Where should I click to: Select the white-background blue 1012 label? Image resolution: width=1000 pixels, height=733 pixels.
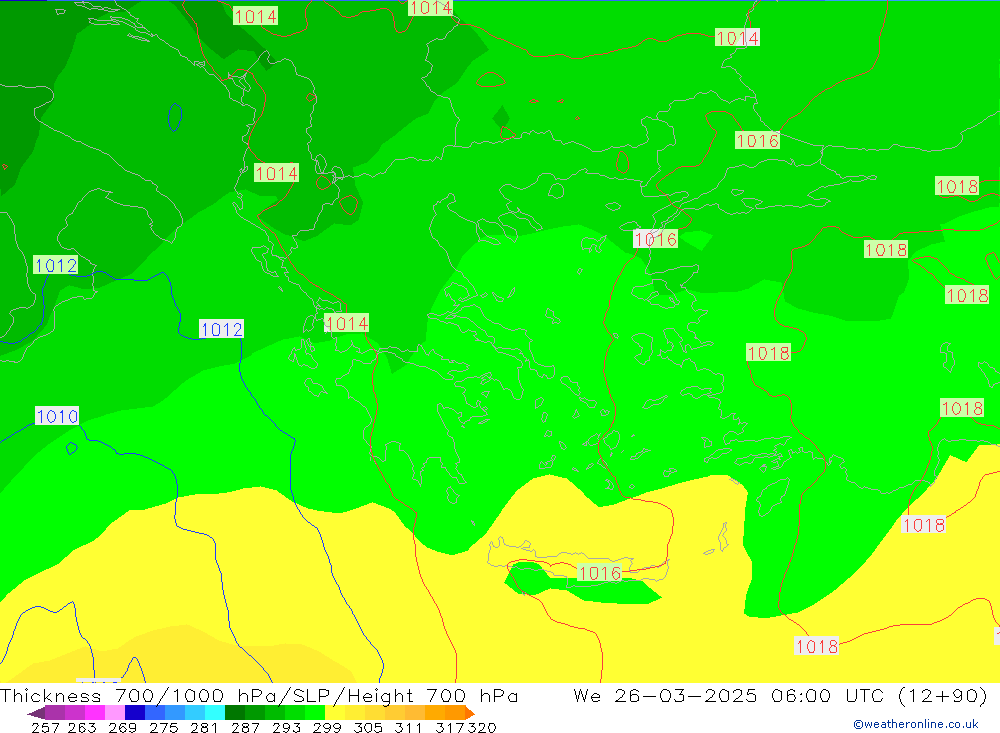[221, 329]
